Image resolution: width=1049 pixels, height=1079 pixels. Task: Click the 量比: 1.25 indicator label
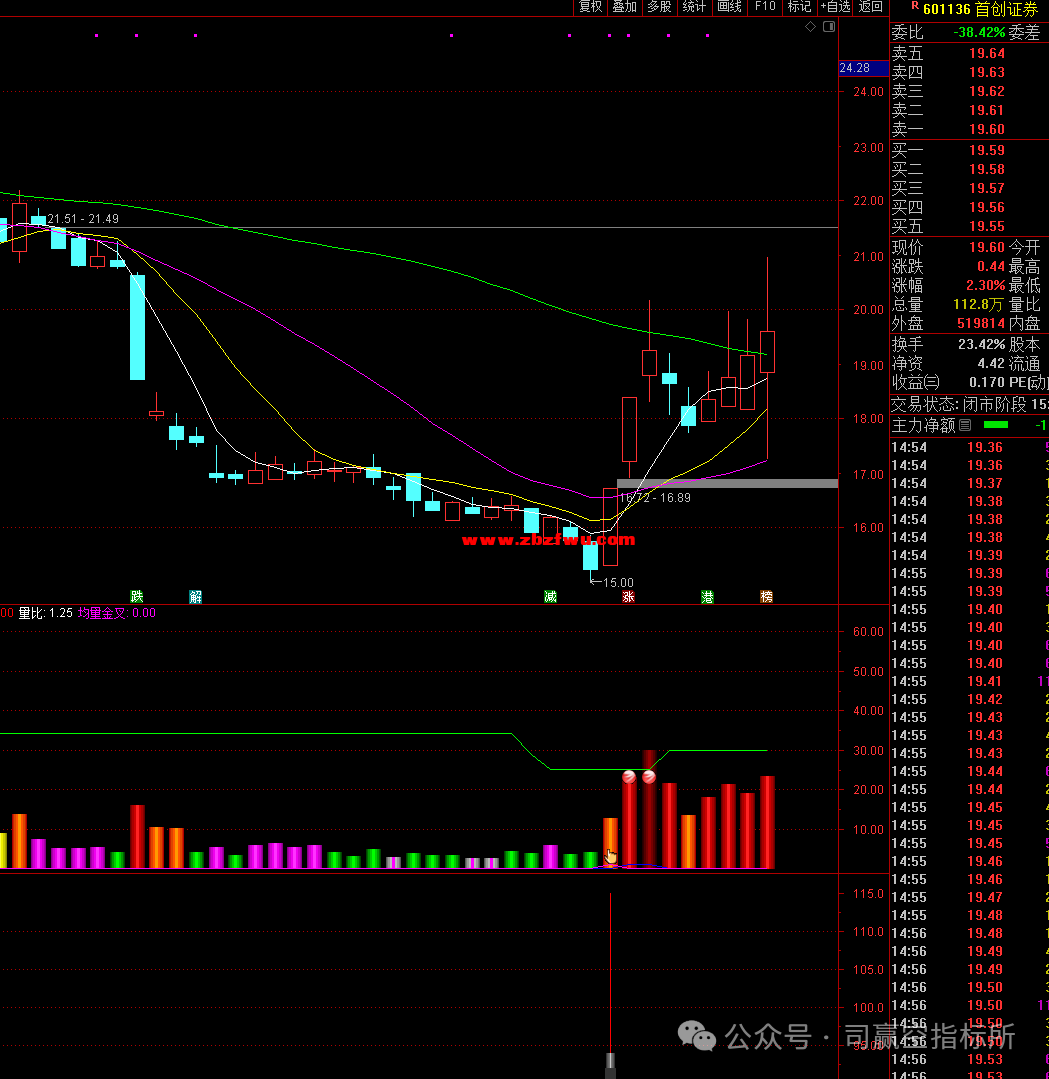coord(45,613)
